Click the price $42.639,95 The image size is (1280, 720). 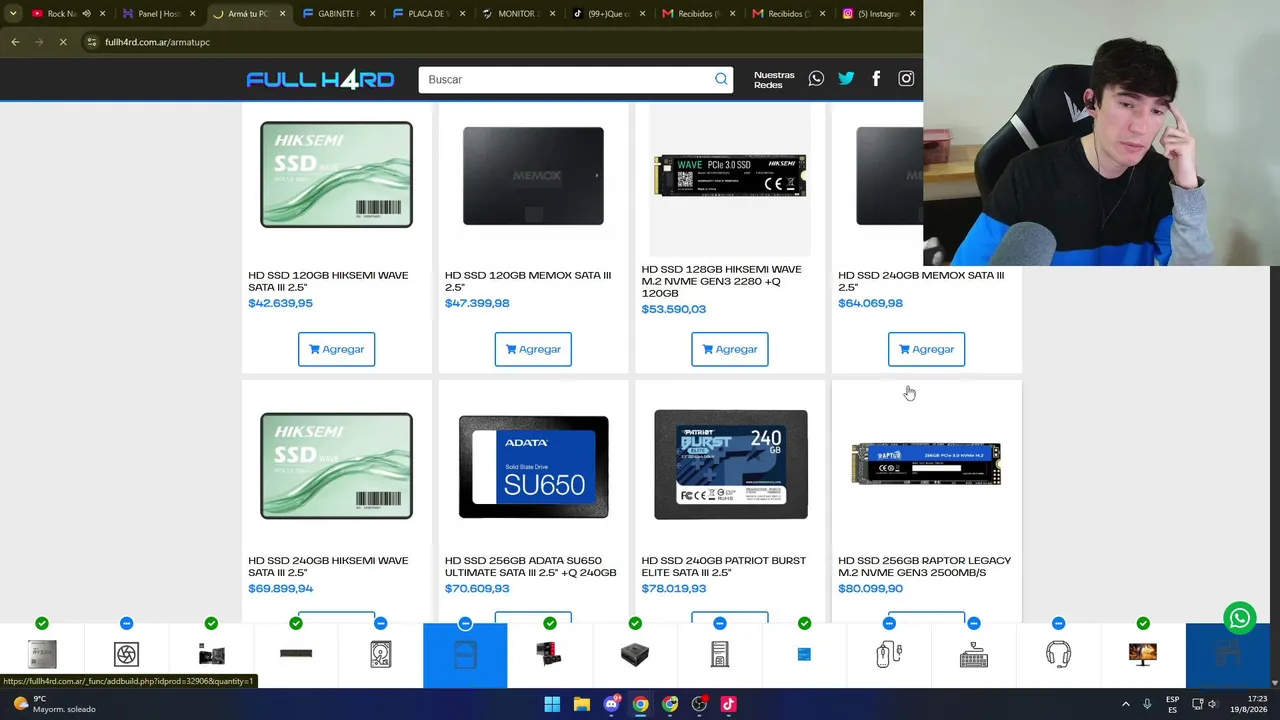280,303
